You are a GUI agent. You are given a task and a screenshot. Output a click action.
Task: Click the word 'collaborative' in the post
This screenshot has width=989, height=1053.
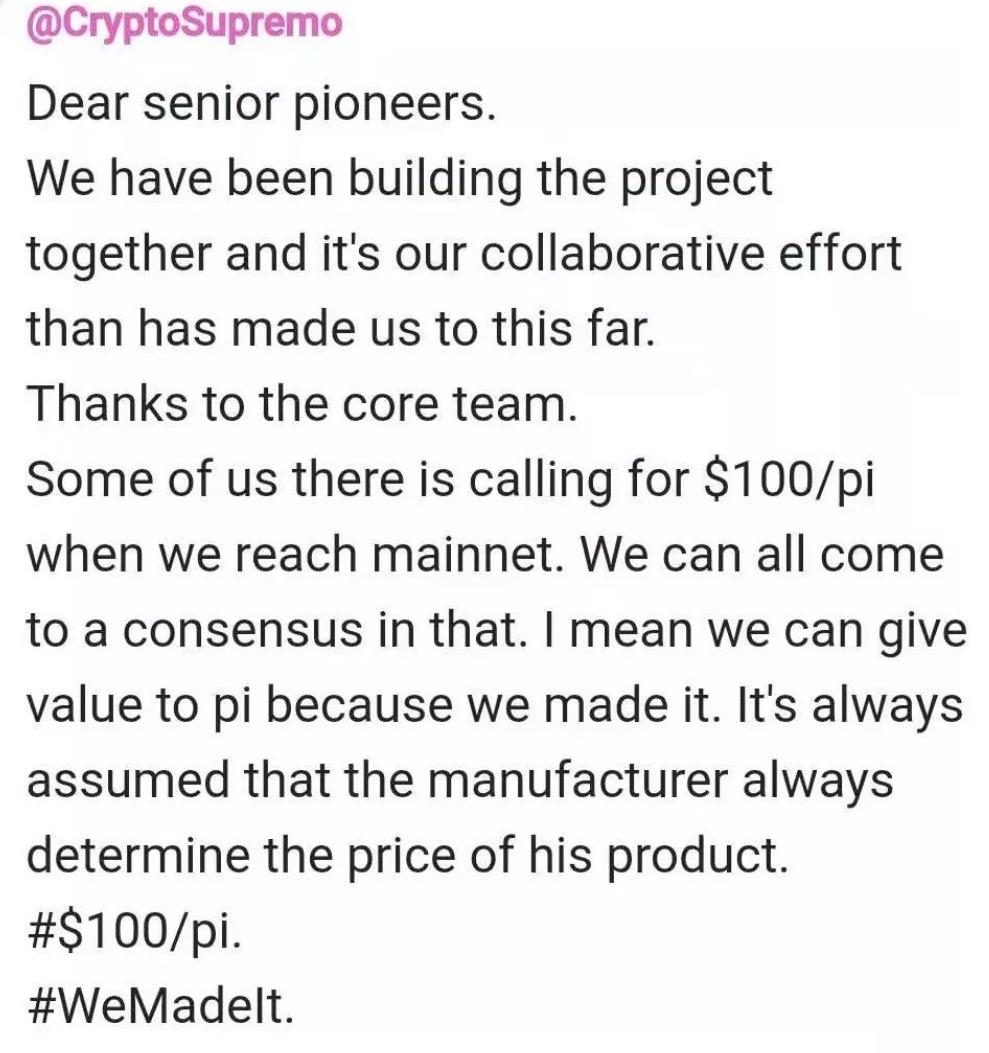[622, 254]
